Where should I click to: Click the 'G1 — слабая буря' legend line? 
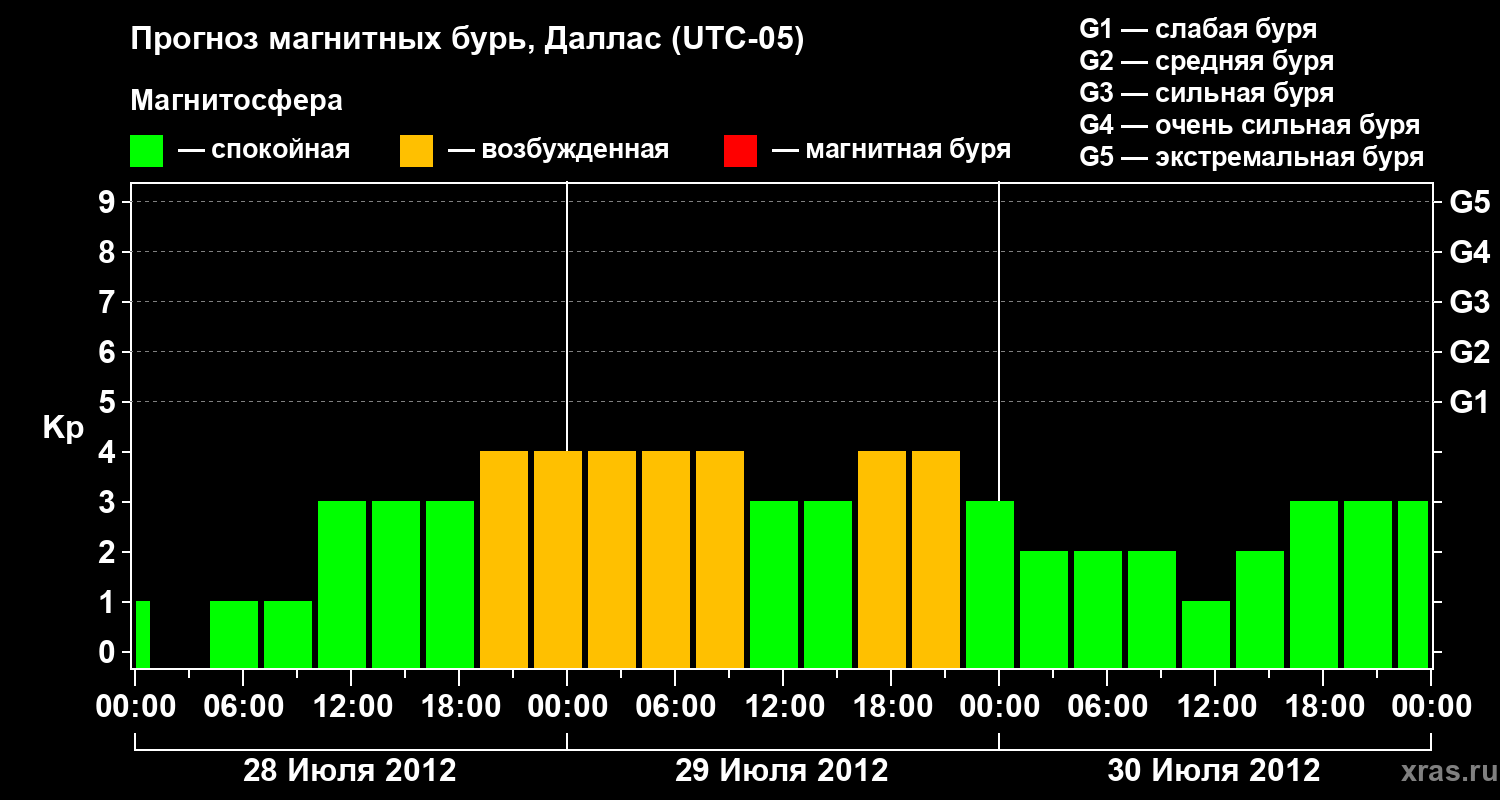coord(1198,29)
